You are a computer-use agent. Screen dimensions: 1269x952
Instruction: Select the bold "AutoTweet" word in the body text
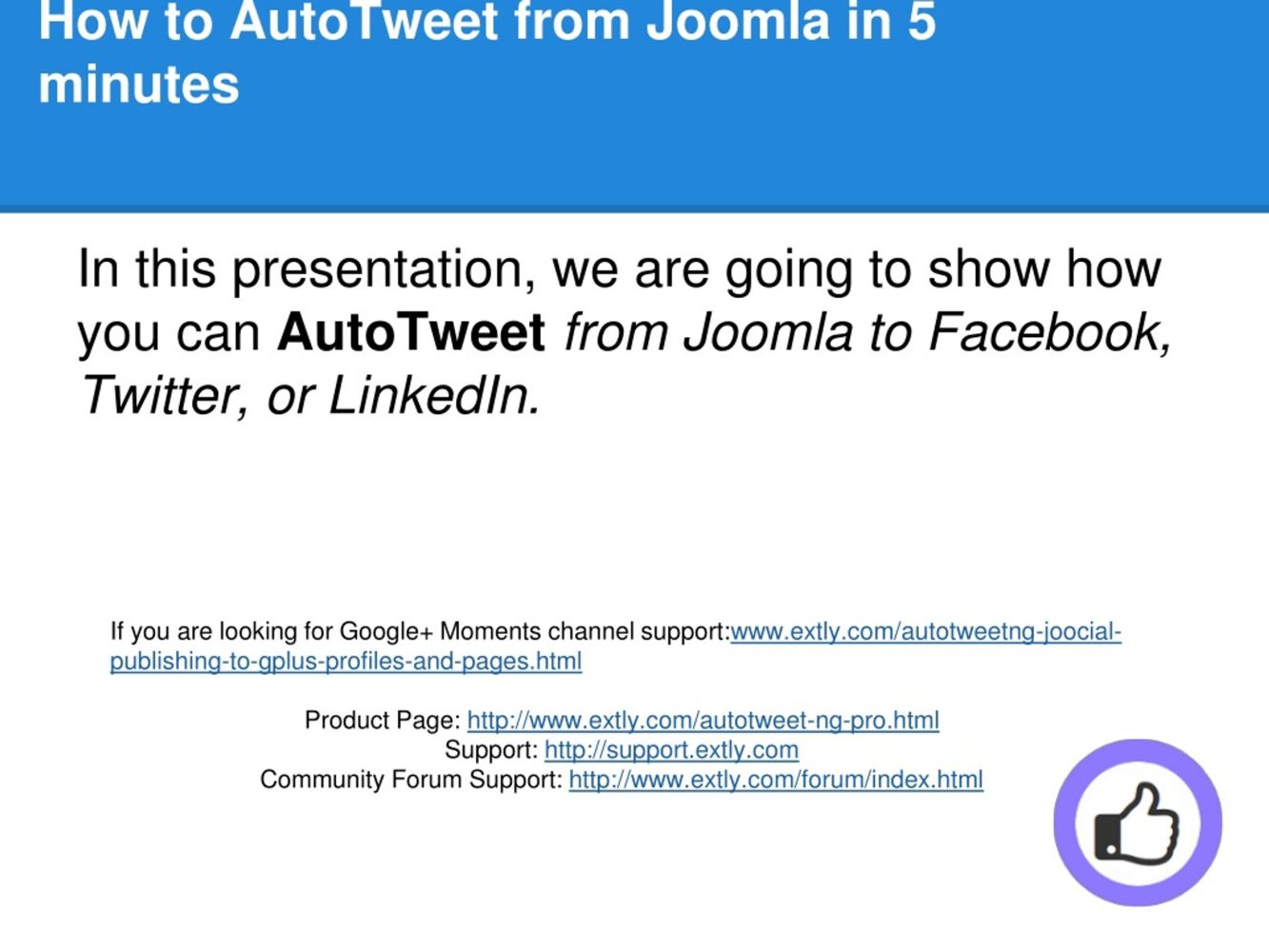(x=411, y=332)
